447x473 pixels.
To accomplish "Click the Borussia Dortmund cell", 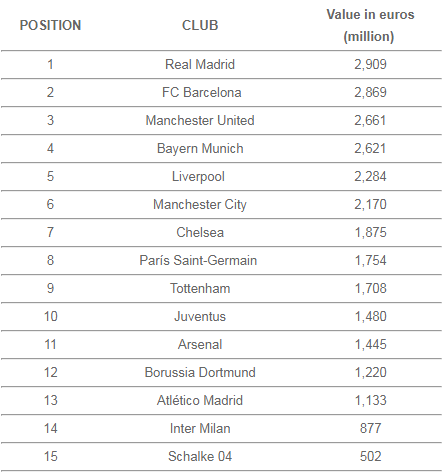I will click(x=200, y=372).
